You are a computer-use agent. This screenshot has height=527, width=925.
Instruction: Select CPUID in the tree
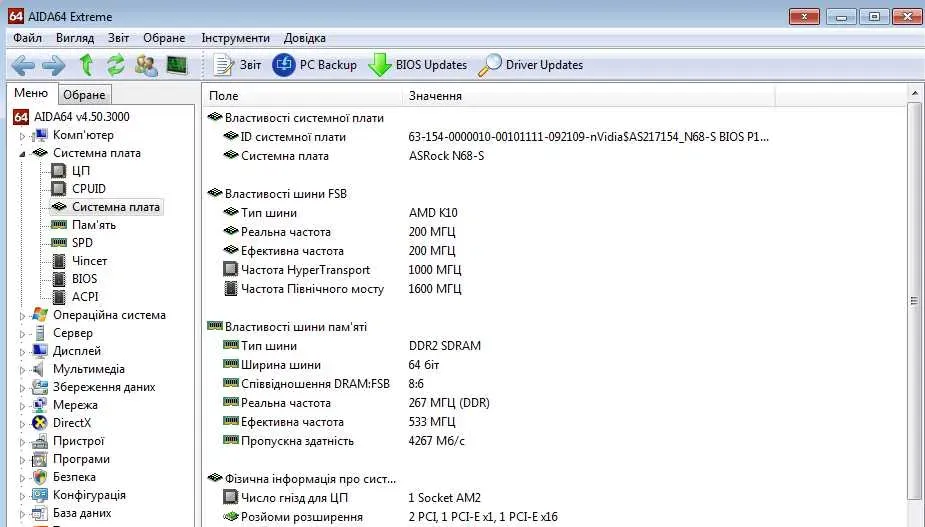(x=88, y=189)
